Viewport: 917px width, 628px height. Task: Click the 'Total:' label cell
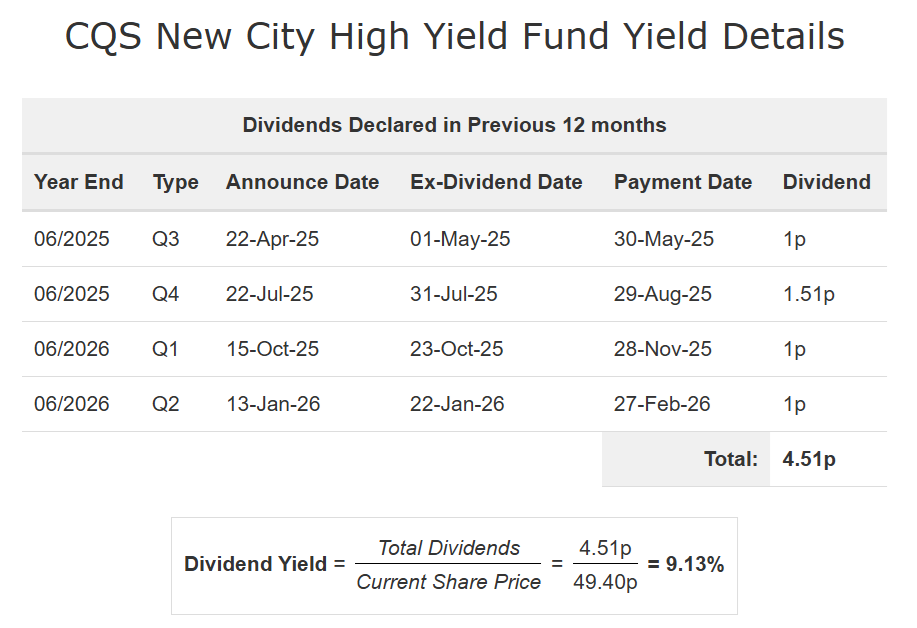click(731, 460)
